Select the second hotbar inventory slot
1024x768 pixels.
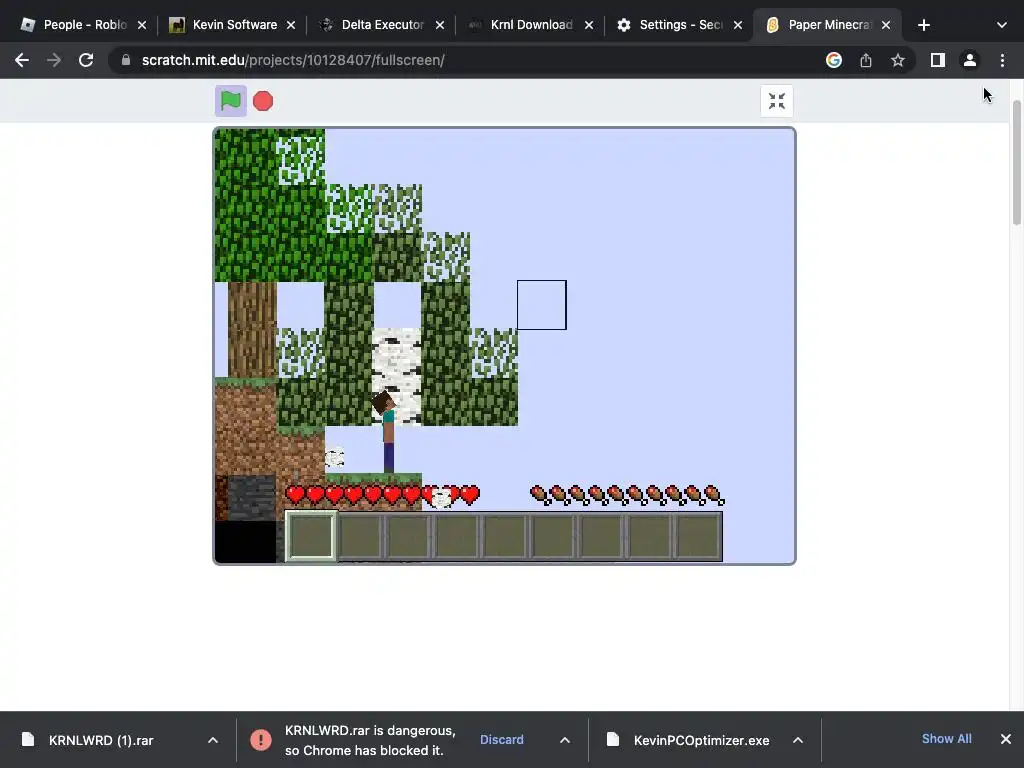click(360, 536)
